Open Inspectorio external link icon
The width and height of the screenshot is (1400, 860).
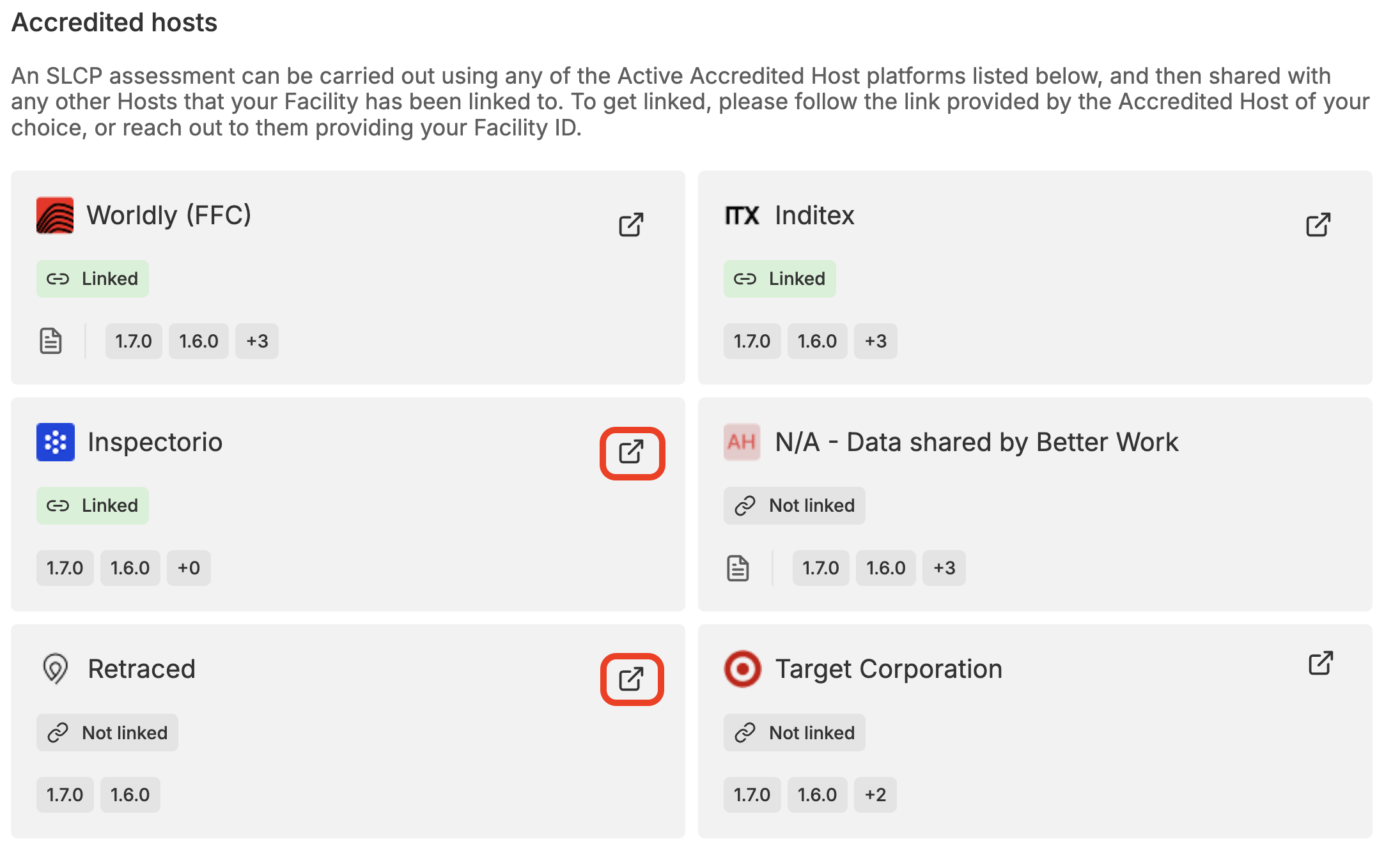(x=632, y=452)
